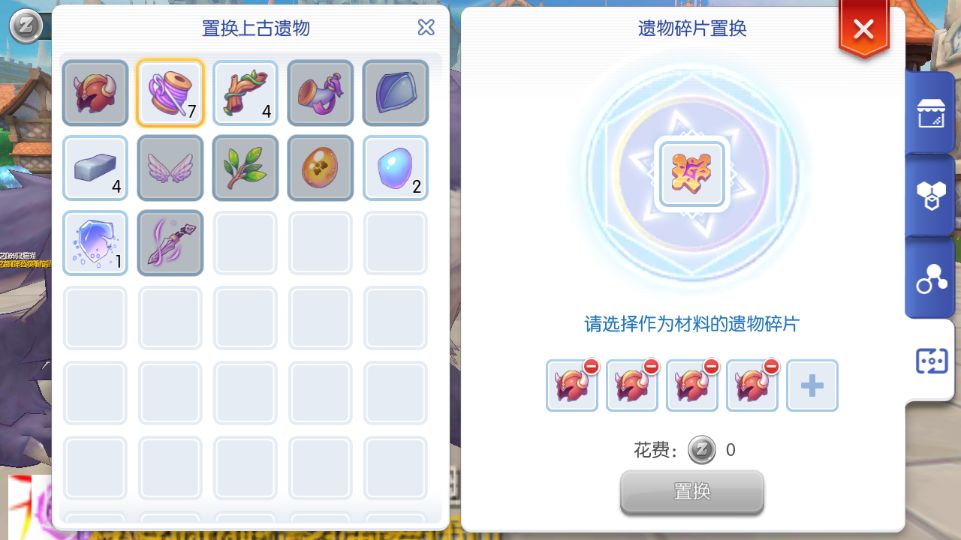Click the gray 置换 exchange button
The image size is (961, 540).
click(692, 492)
